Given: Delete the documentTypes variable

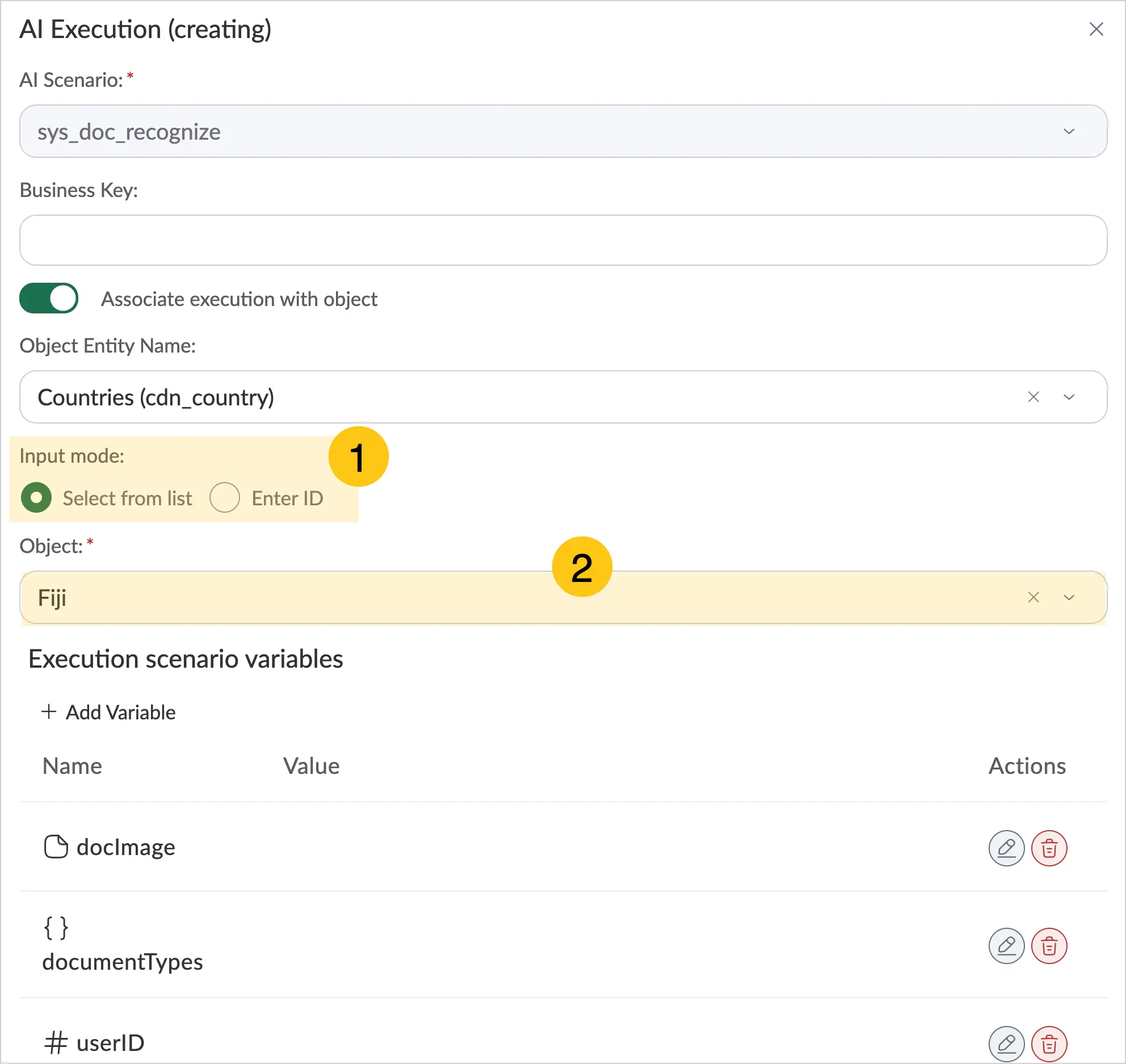Looking at the screenshot, I should coord(1049,946).
